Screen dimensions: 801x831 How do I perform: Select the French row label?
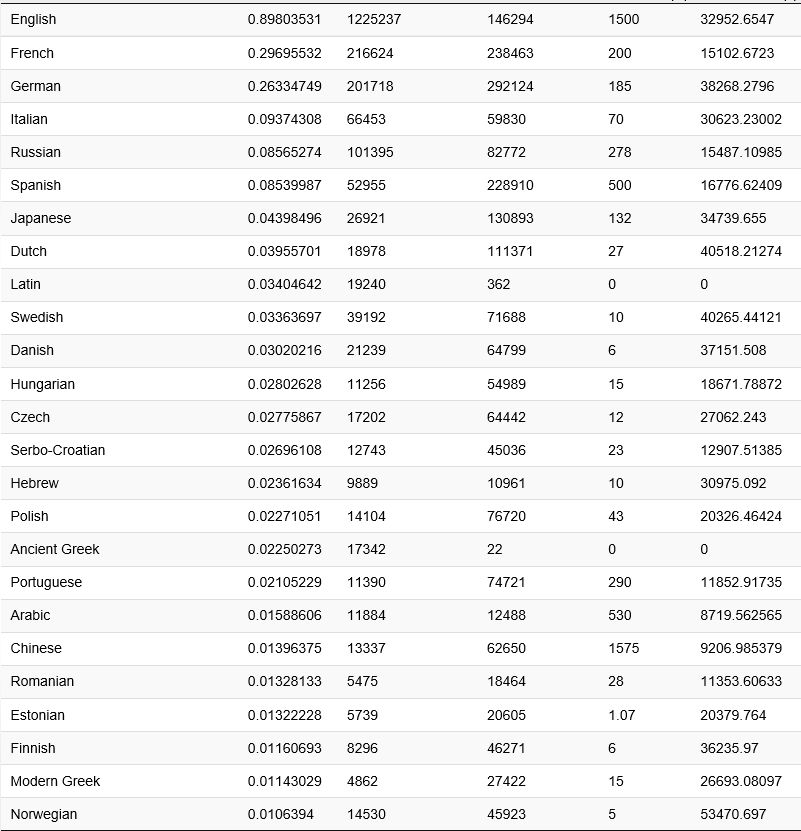32,53
